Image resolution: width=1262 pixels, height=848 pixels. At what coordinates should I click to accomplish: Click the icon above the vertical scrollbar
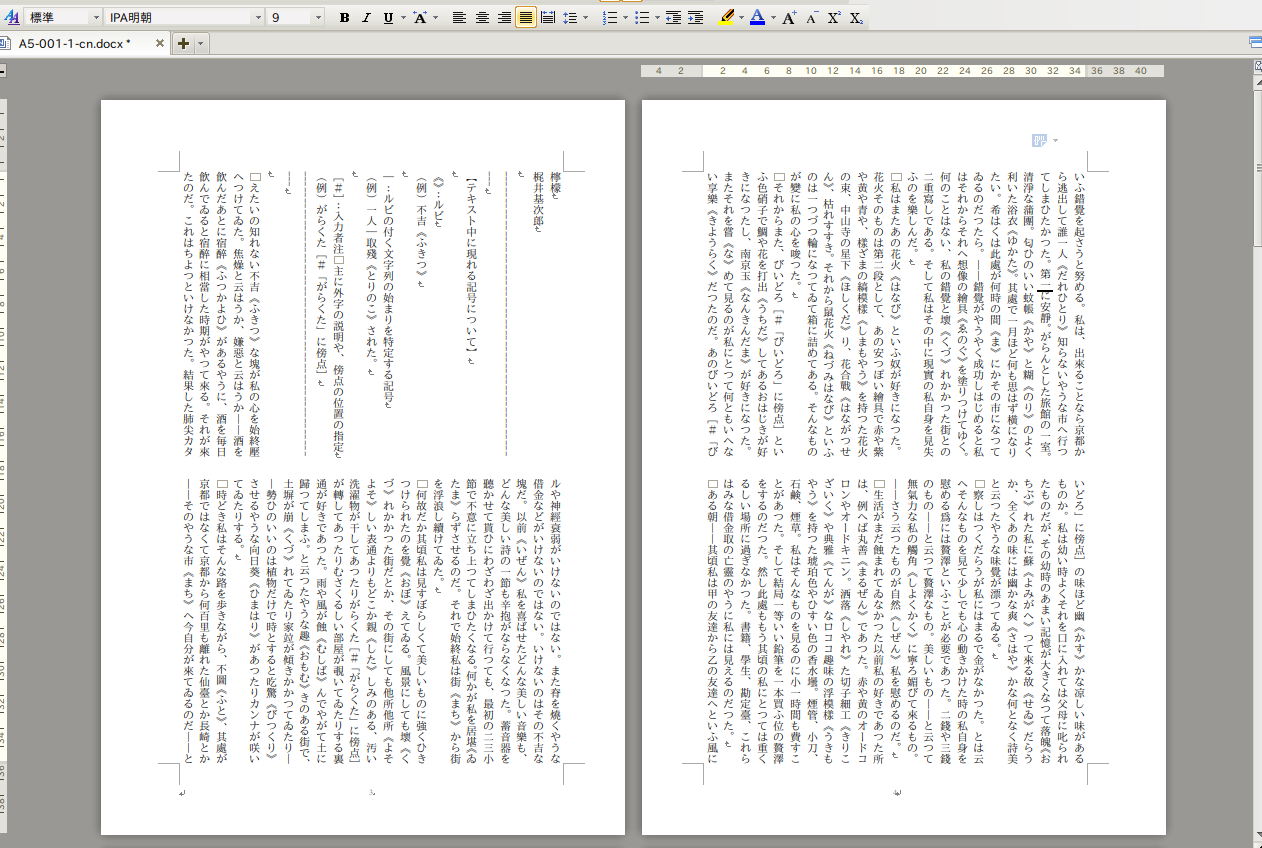1256,66
